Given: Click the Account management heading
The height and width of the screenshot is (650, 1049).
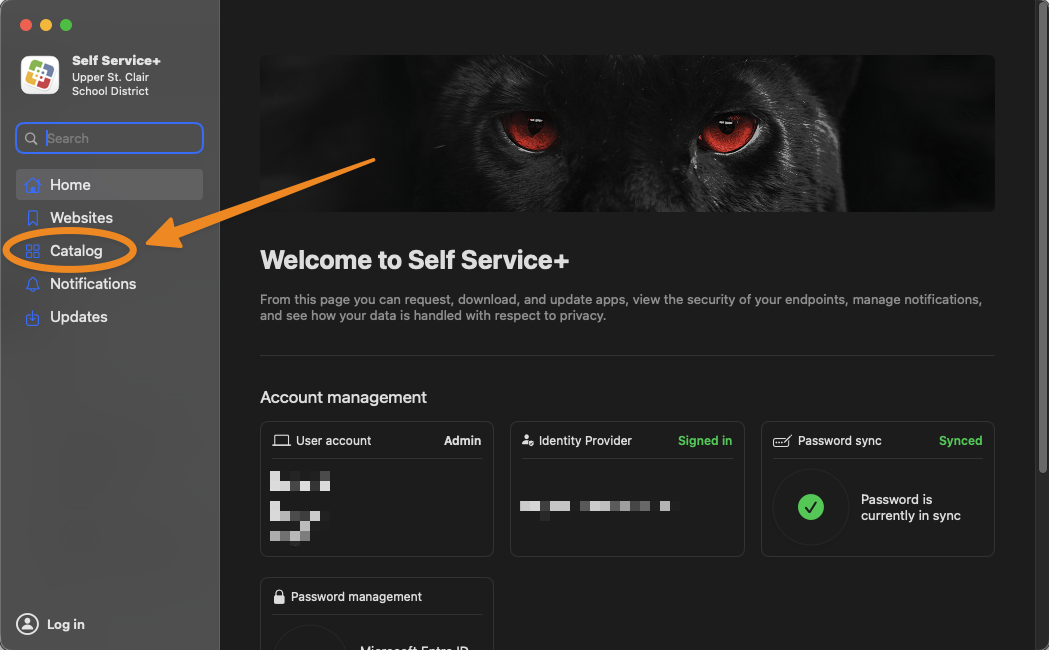Looking at the screenshot, I should coord(343,397).
